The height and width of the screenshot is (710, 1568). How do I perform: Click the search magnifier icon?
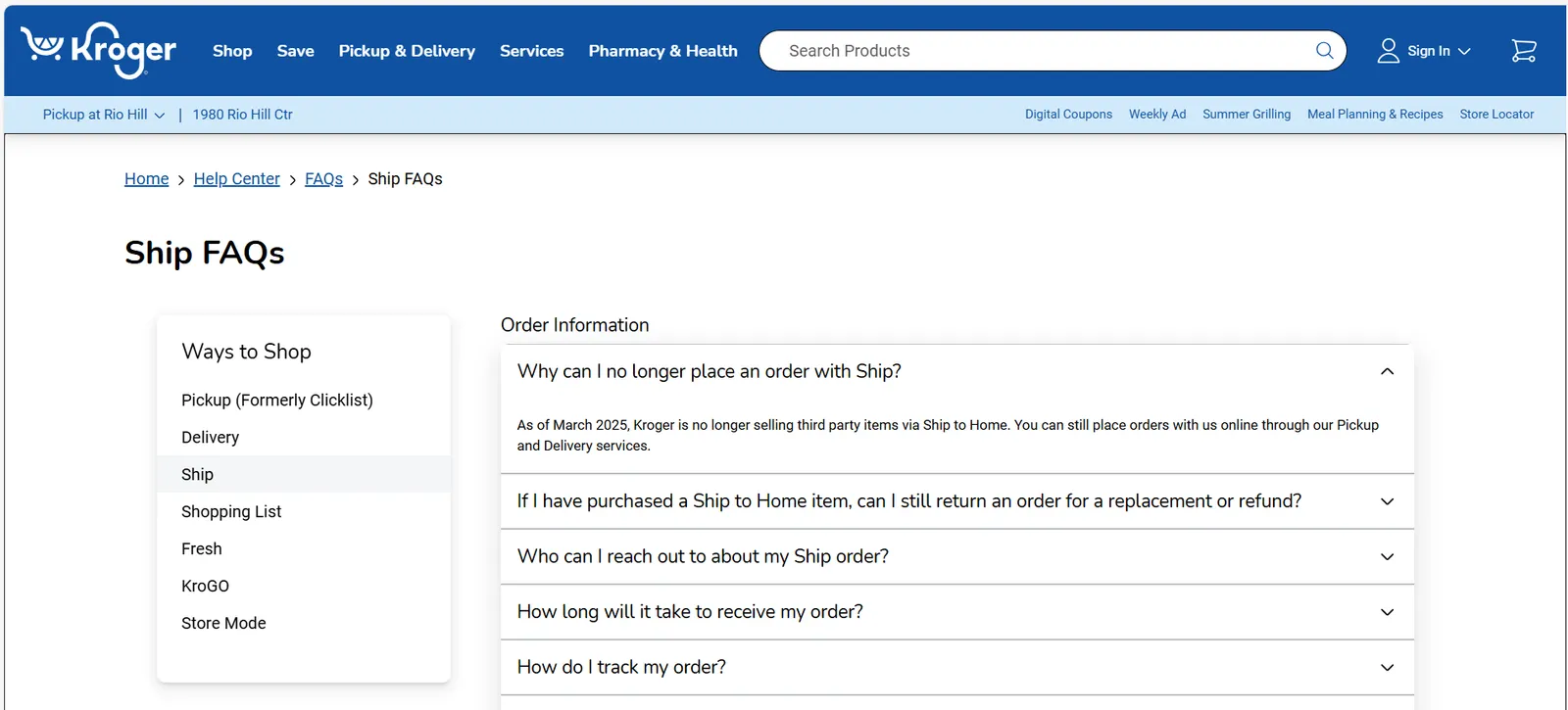click(x=1324, y=51)
